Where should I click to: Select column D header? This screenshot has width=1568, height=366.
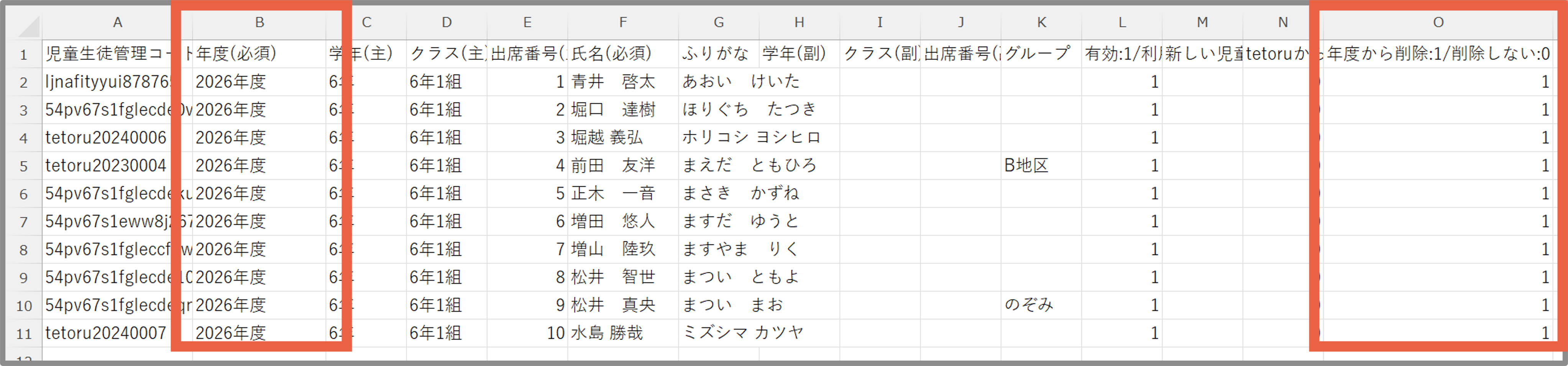tap(446, 23)
